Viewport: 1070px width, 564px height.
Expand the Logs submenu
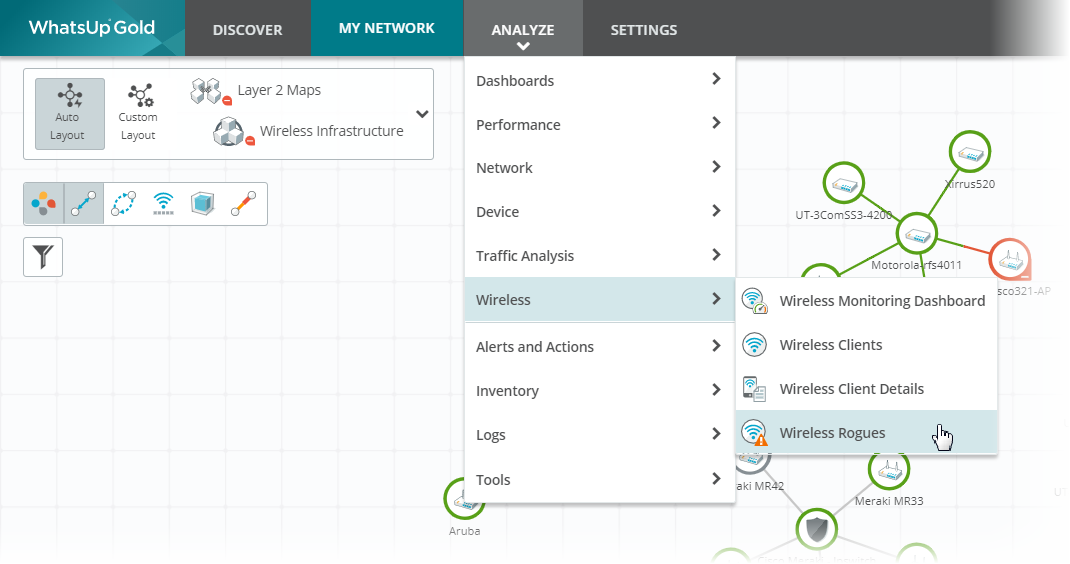pos(599,434)
